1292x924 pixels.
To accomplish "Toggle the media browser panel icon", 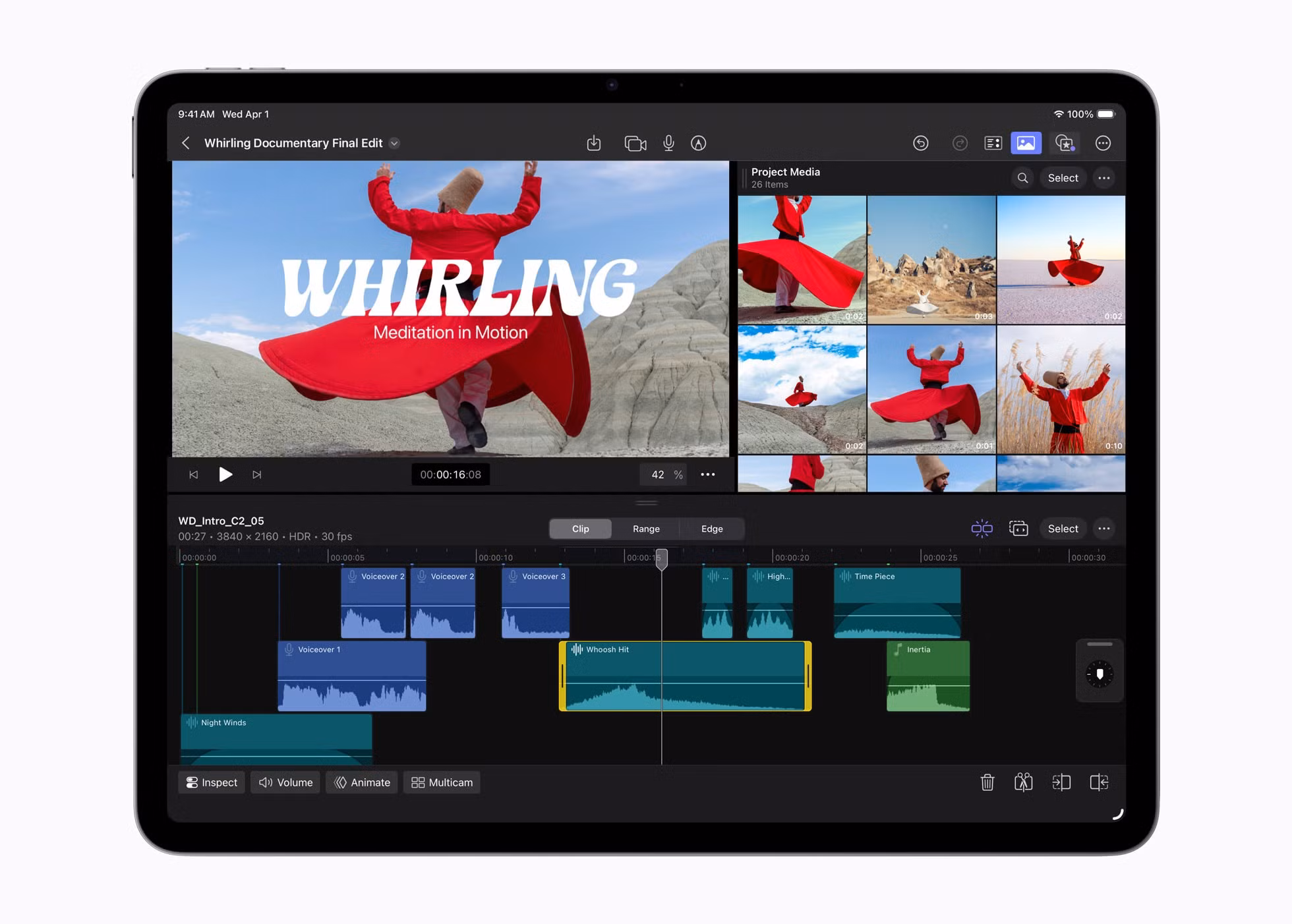I will 1026,143.
